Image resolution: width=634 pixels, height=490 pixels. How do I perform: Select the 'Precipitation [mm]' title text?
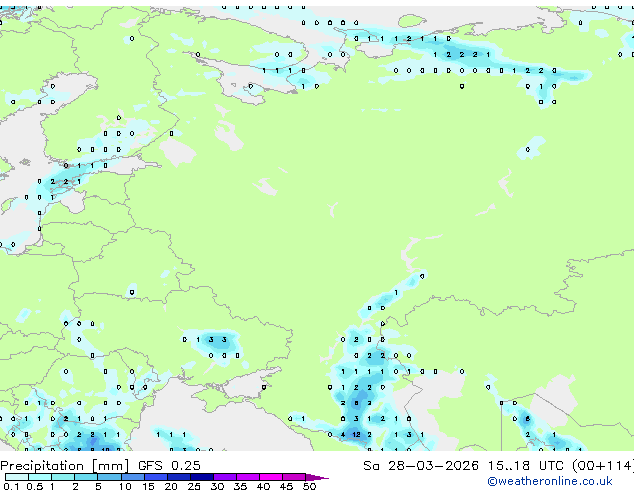click(65, 466)
